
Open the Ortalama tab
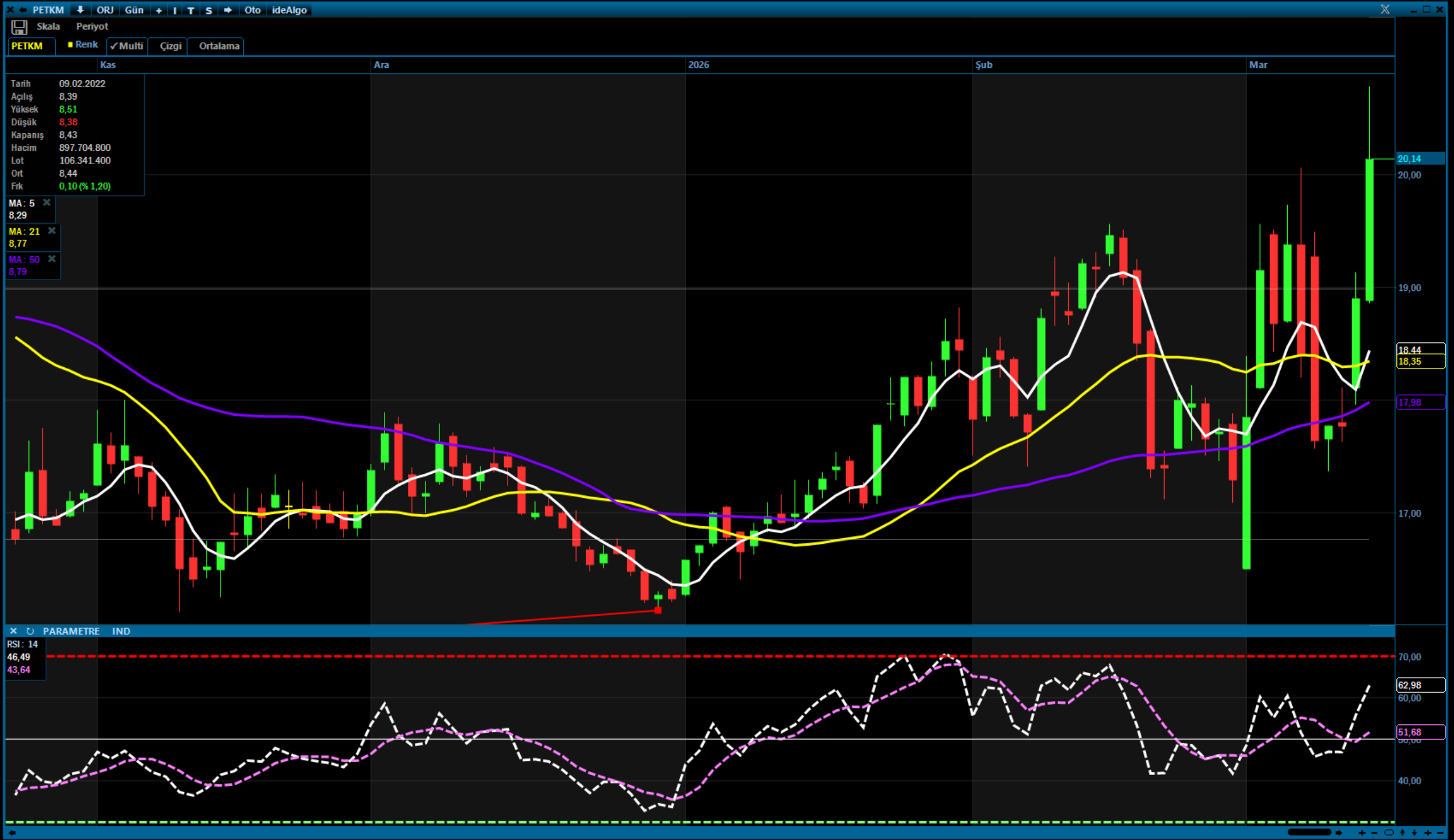point(219,46)
